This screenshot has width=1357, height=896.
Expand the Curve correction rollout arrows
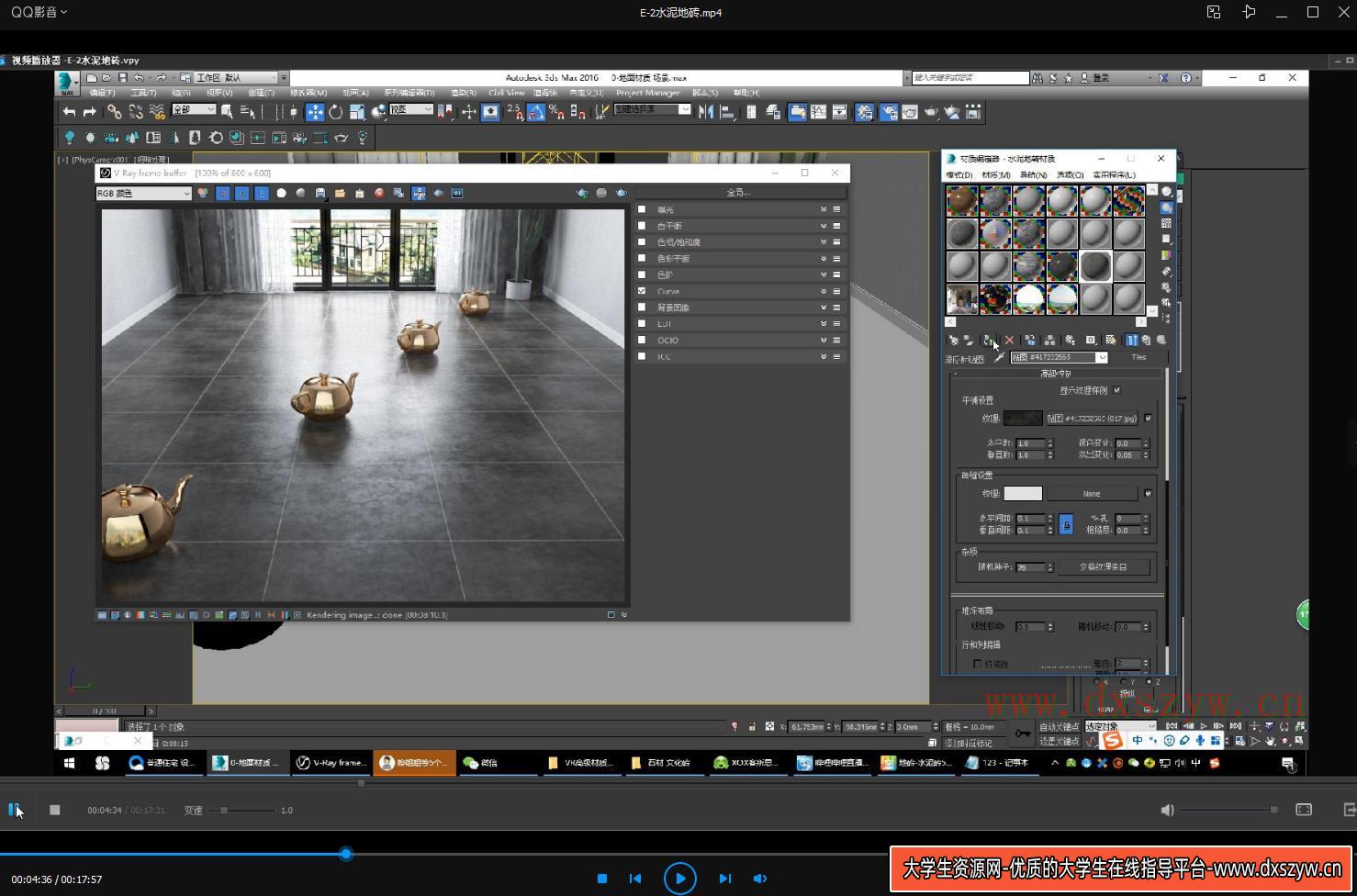pyautogui.click(x=824, y=291)
